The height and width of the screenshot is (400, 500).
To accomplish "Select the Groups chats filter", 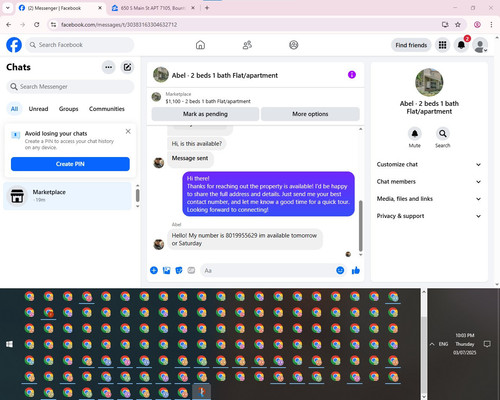I will click(x=68, y=109).
